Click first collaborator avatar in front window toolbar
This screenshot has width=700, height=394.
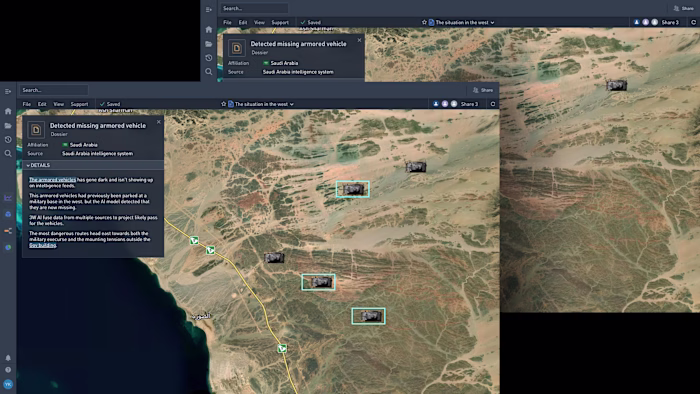[x=436, y=104]
